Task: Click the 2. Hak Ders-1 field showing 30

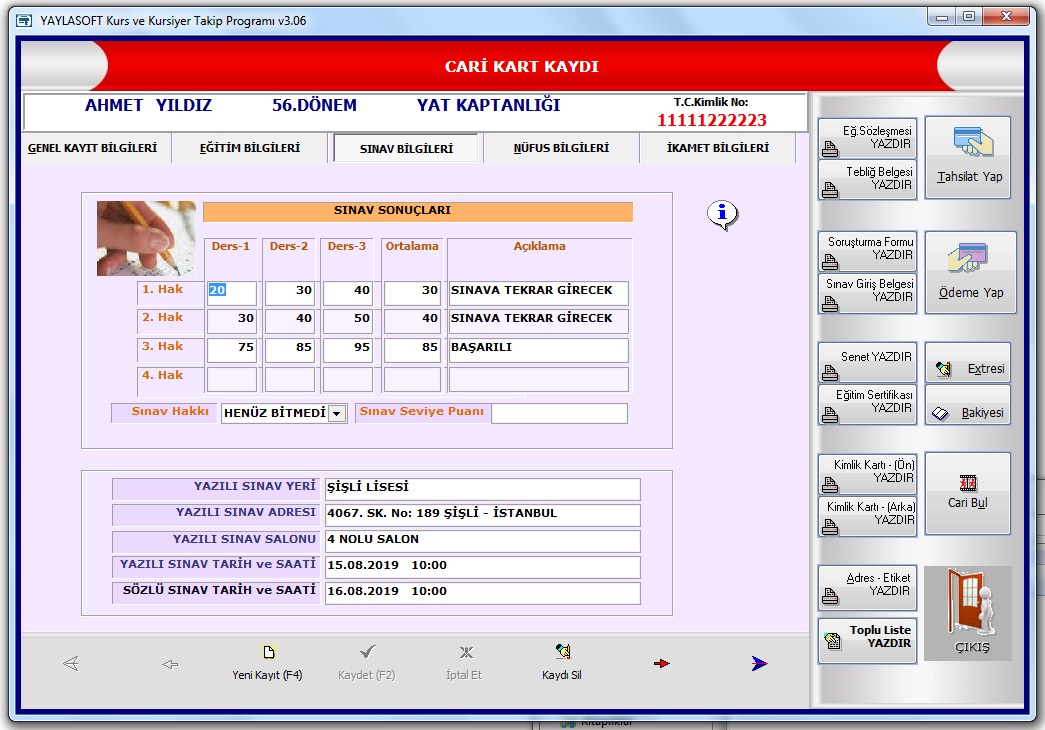Action: pyautogui.click(x=232, y=319)
